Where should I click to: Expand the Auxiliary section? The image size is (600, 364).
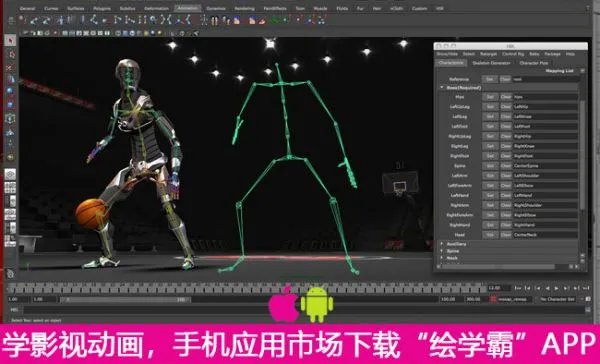(x=442, y=244)
